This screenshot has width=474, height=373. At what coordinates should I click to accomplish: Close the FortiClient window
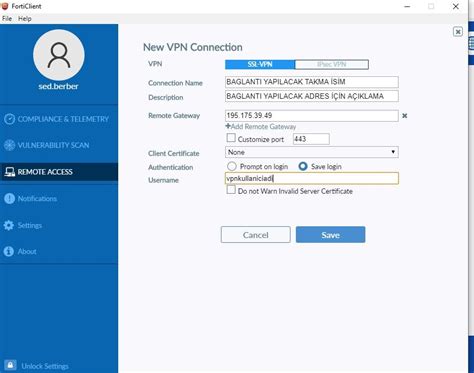pyautogui.click(x=456, y=6)
